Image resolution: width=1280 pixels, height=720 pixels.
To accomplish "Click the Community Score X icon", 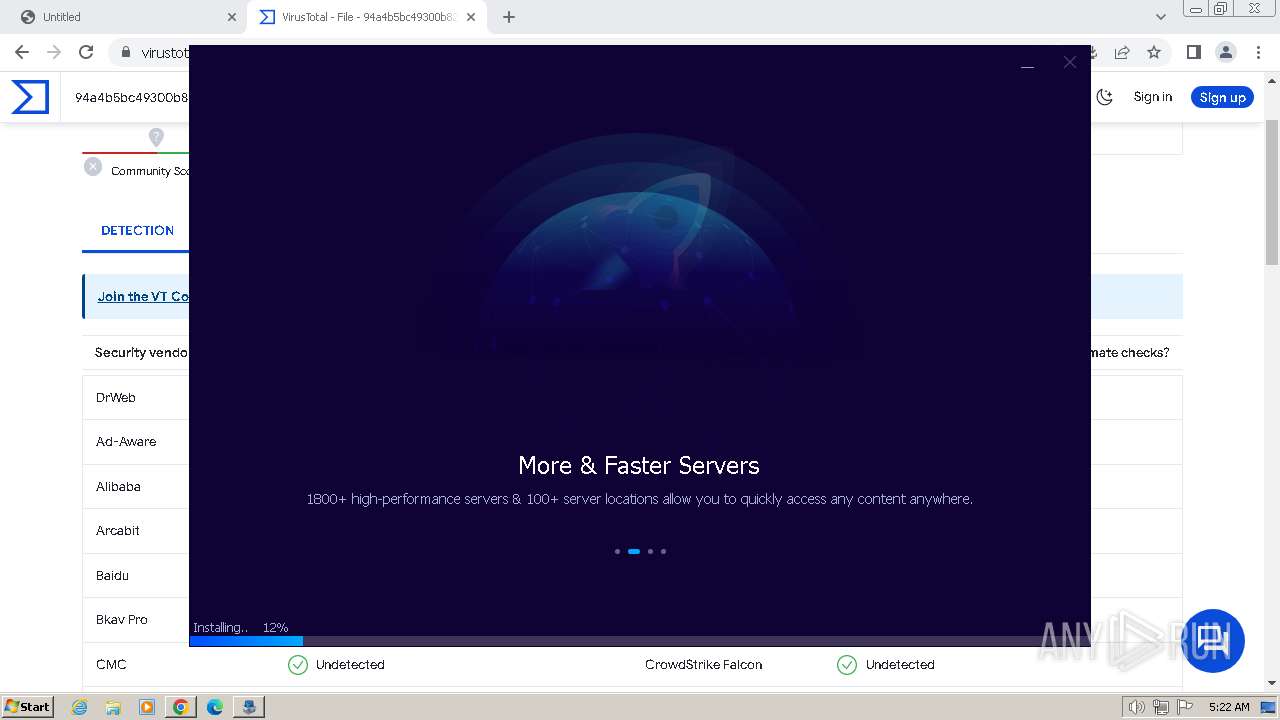I will pos(93,167).
